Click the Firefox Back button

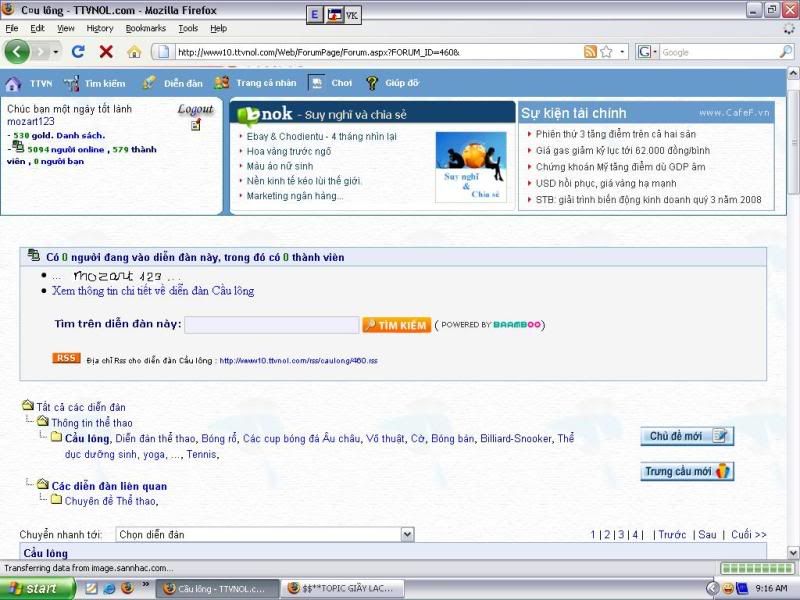tap(17, 52)
